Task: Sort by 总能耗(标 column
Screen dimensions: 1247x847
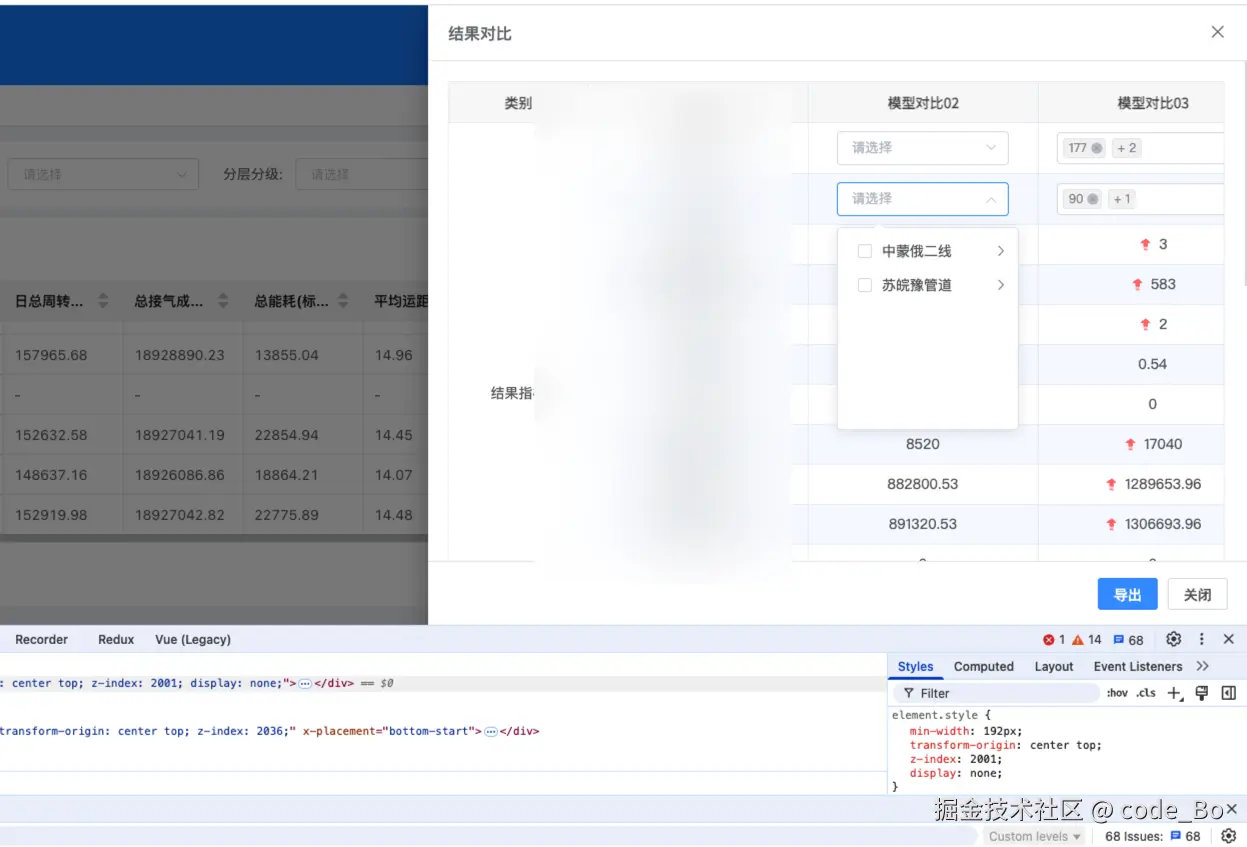Action: [x=343, y=300]
